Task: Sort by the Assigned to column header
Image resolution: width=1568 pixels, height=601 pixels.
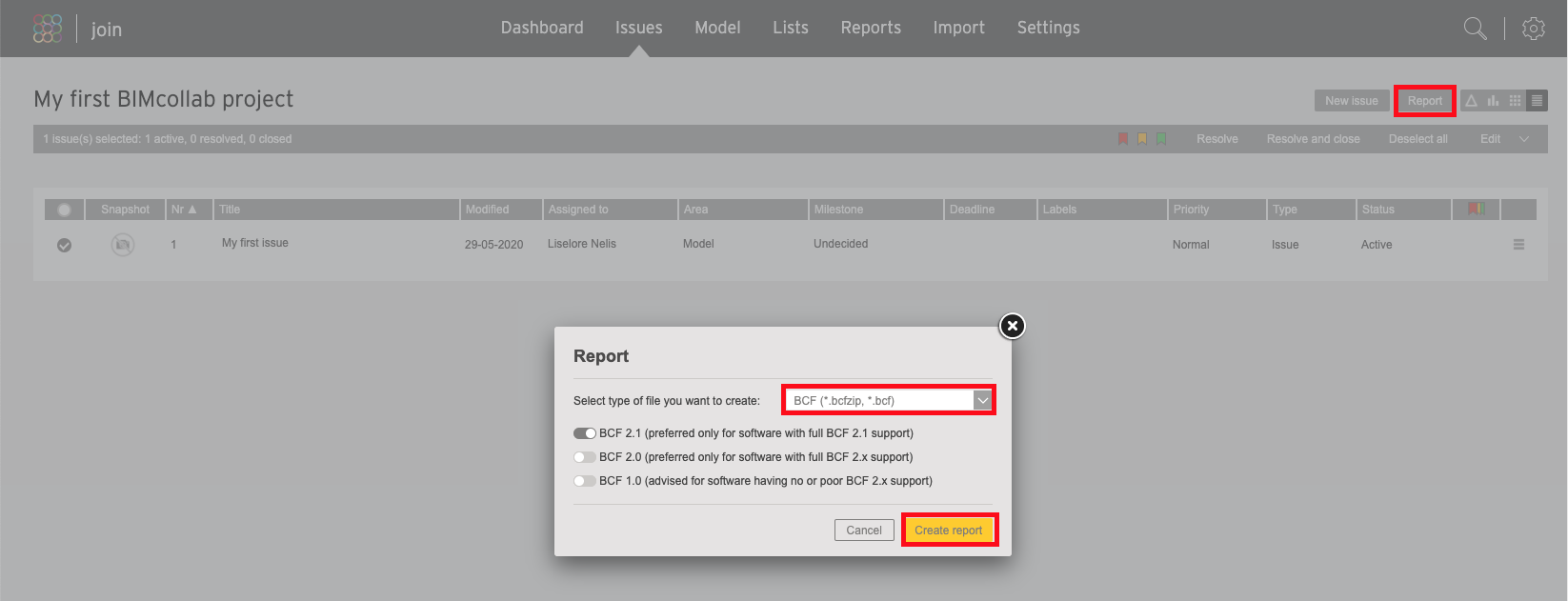Action: tap(611, 210)
